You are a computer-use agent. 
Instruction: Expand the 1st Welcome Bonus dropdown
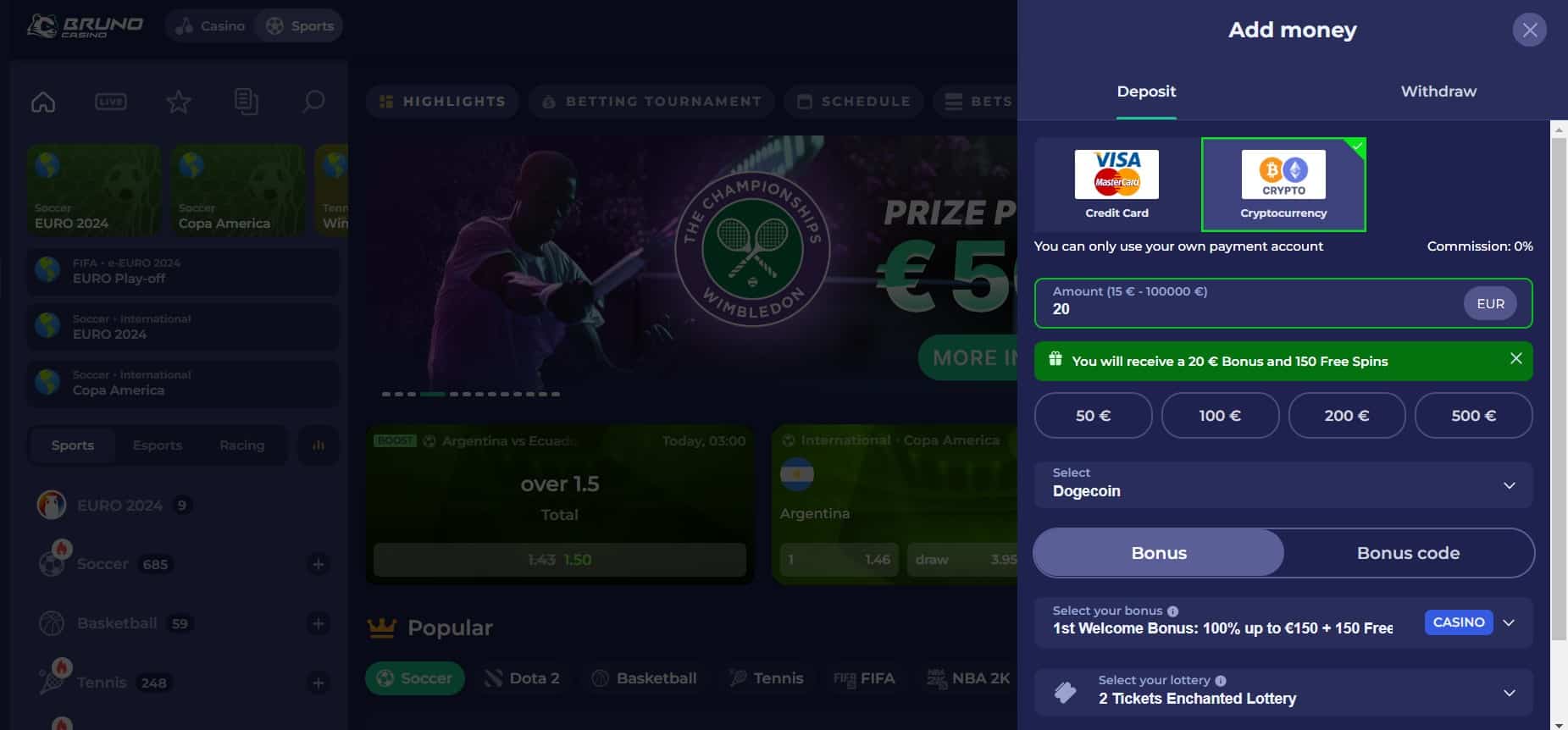click(x=1283, y=622)
